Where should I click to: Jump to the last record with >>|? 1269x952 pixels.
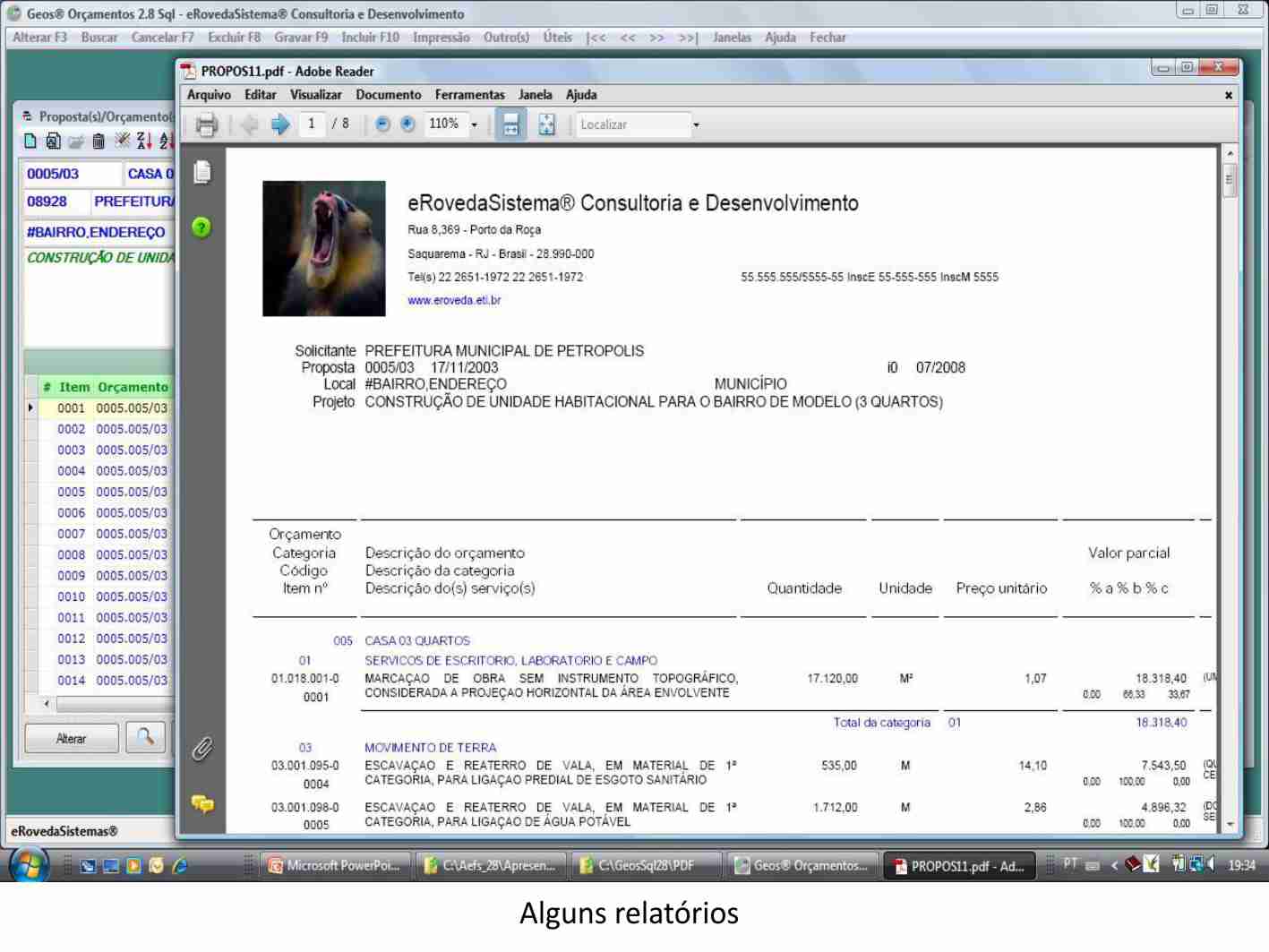(x=689, y=38)
